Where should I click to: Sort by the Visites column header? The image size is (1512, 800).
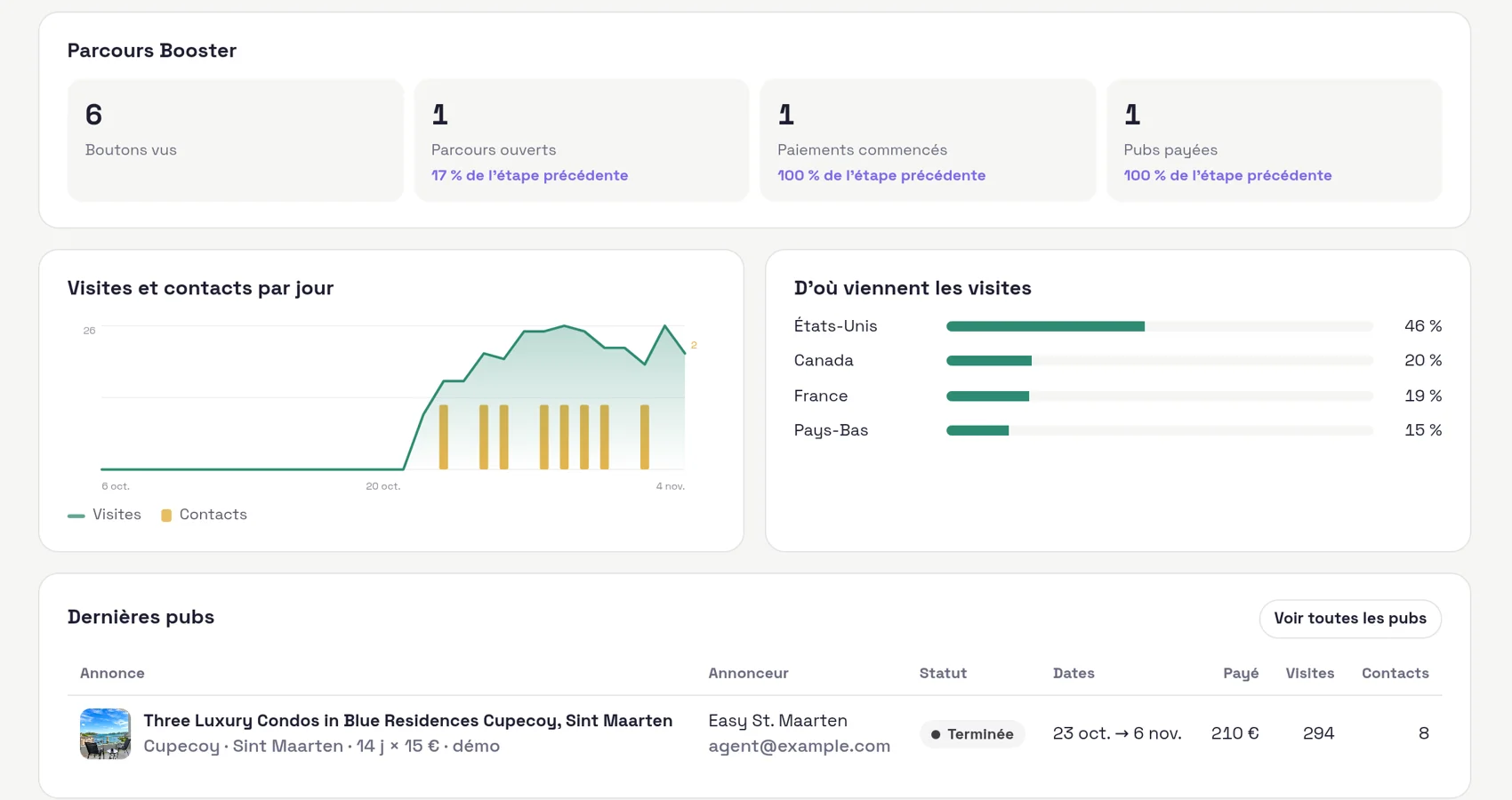(x=1309, y=674)
